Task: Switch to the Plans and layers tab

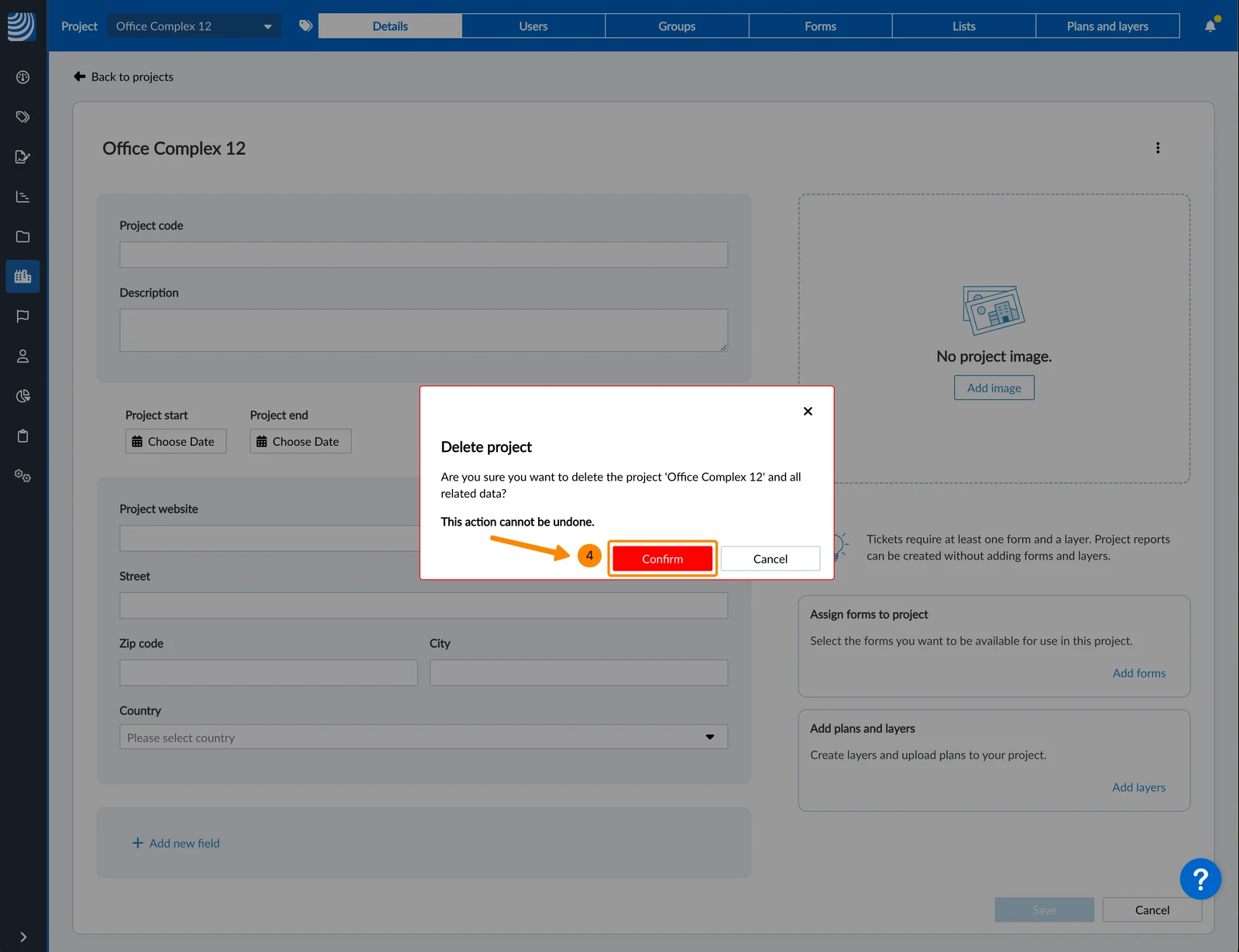Action: (1107, 26)
